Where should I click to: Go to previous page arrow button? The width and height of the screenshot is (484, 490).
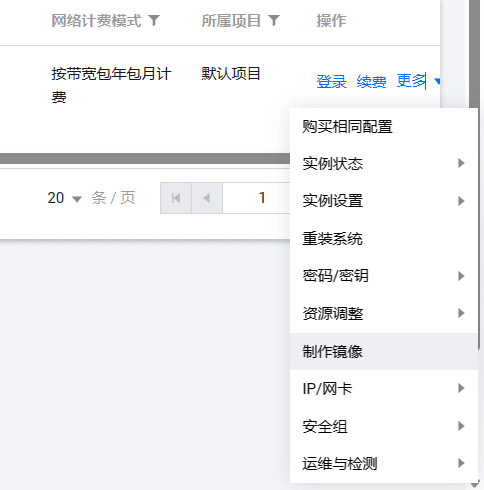[207, 198]
